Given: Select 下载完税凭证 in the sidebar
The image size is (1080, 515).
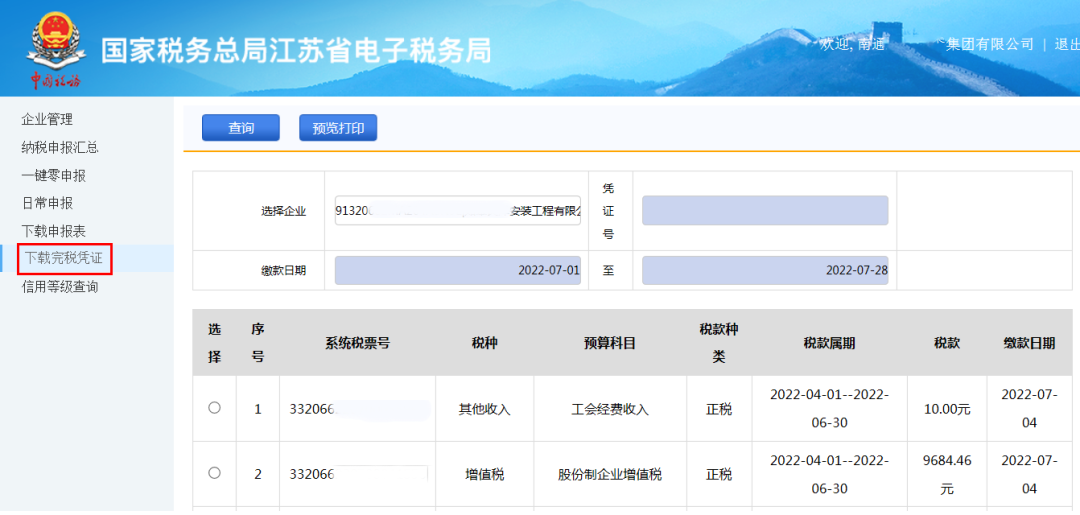Looking at the screenshot, I should pyautogui.click(x=64, y=259).
